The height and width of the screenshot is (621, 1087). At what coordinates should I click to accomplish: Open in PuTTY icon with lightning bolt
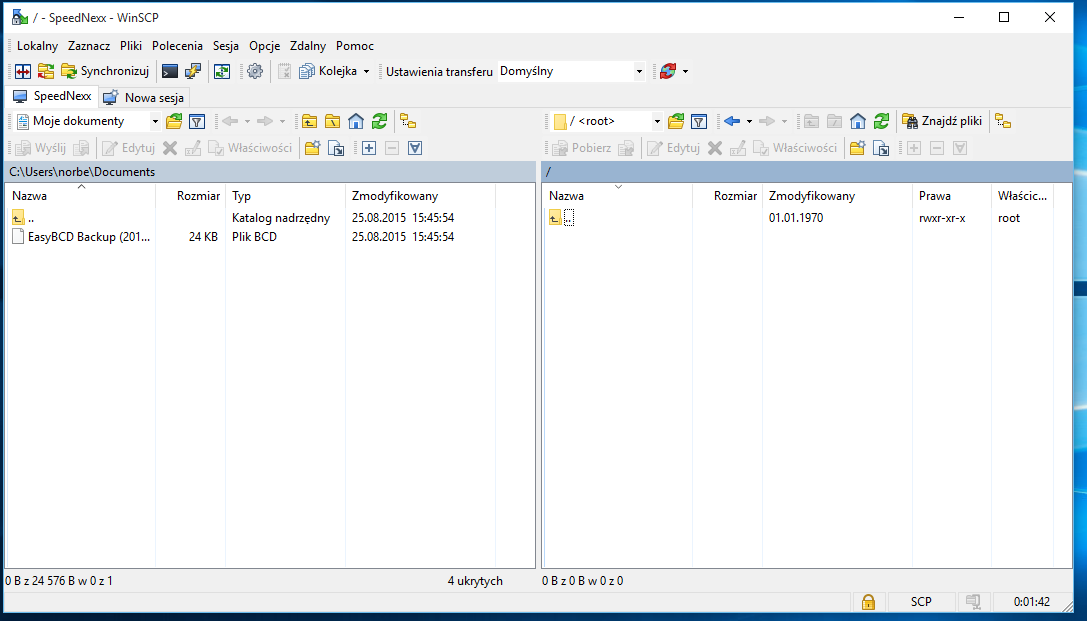[192, 71]
